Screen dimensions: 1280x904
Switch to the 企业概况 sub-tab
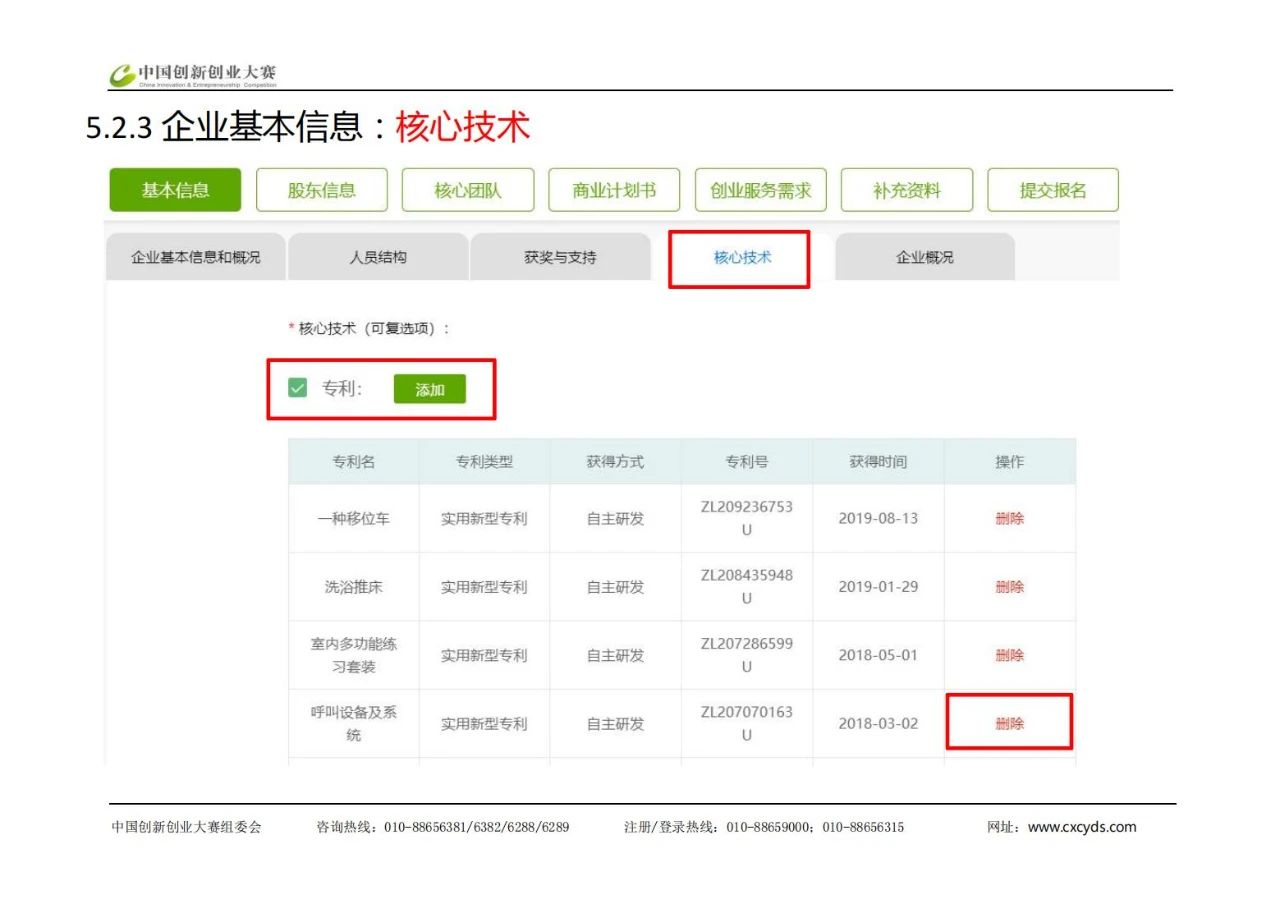coord(924,257)
